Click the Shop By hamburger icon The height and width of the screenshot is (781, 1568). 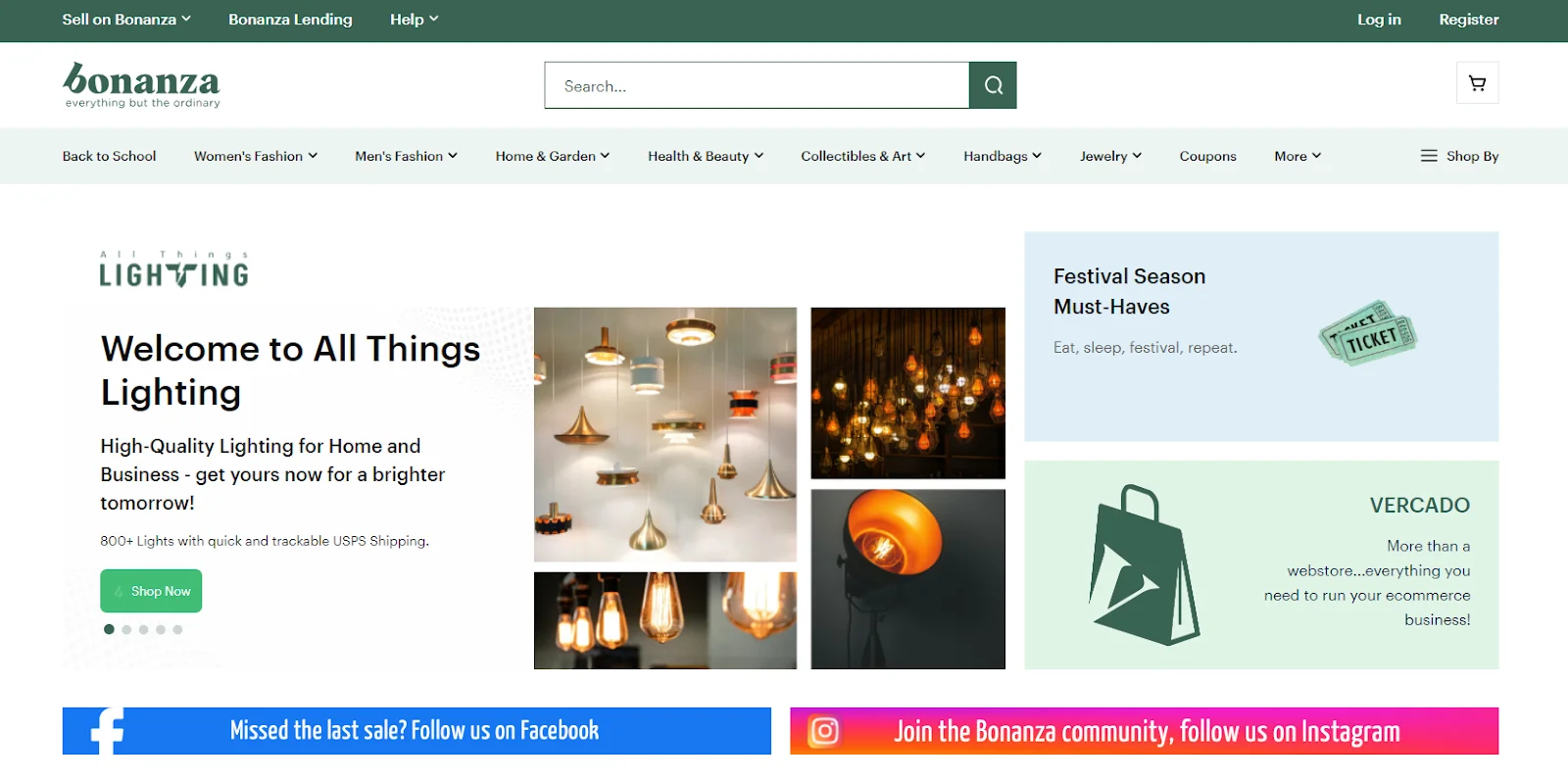pos(1429,156)
